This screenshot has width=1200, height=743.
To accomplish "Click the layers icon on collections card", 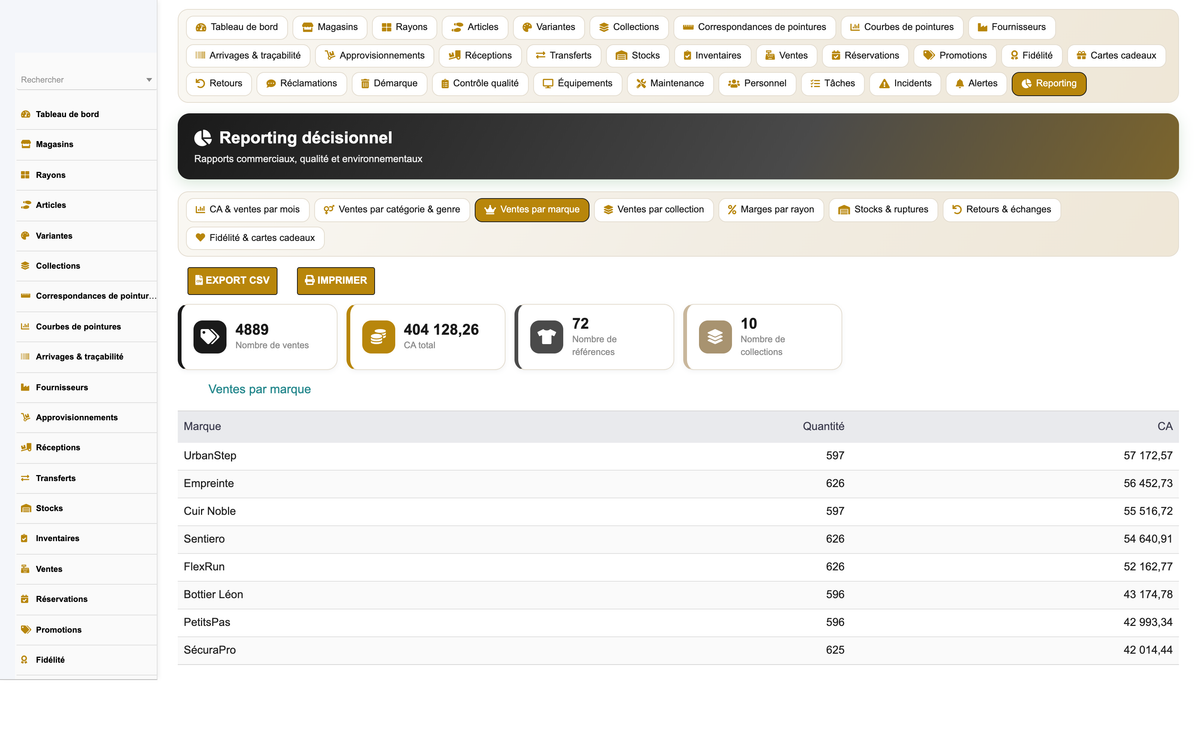I will click(x=715, y=337).
